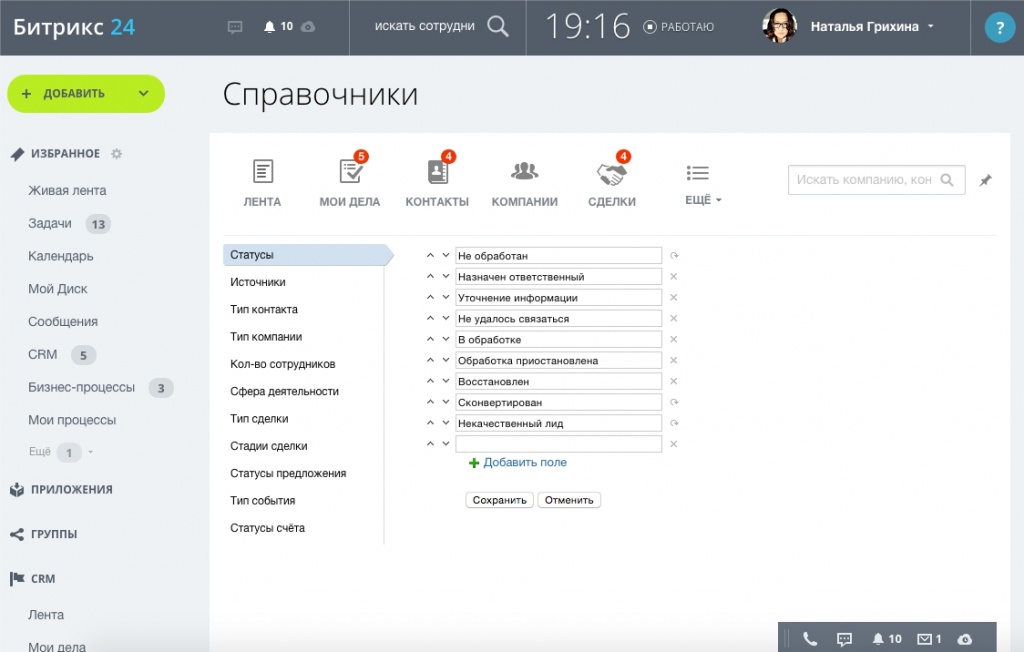Open Статусы счёта reference
Screen dimensions: 1024x652
click(x=267, y=528)
